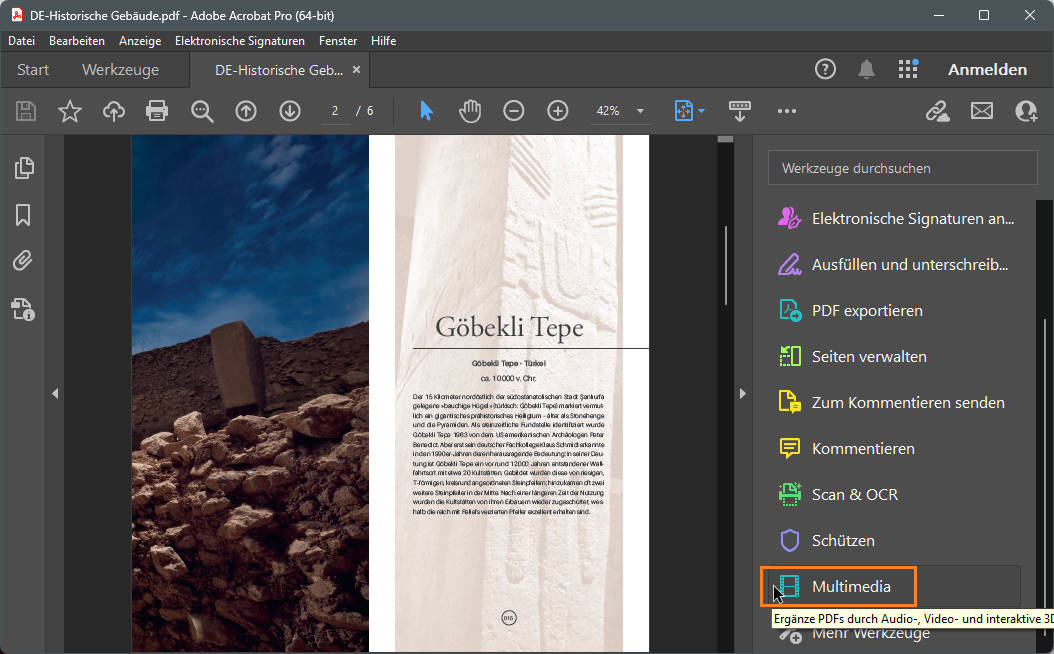The image size is (1054, 654).
Task: Click the Anmelden sign-in button
Action: [987, 69]
